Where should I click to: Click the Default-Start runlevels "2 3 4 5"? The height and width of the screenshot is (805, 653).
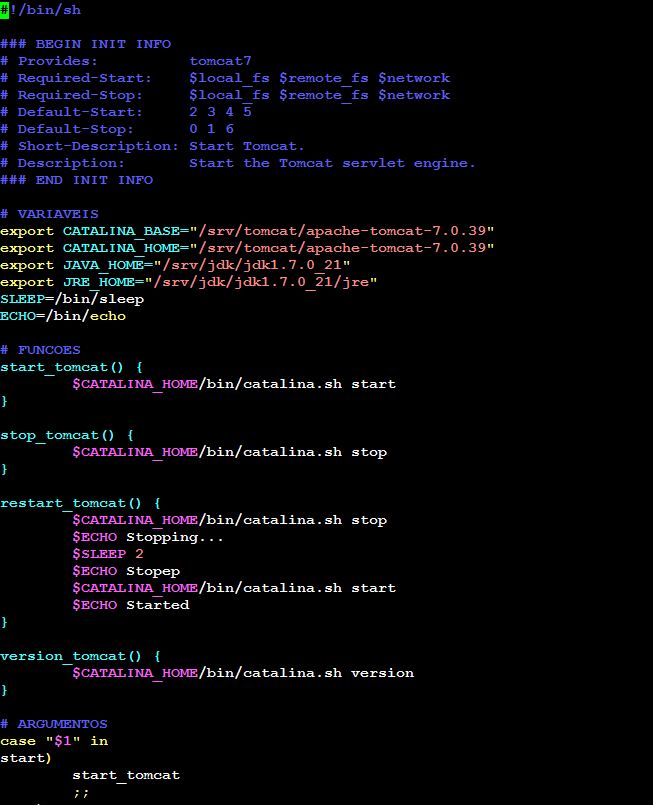click(x=220, y=112)
